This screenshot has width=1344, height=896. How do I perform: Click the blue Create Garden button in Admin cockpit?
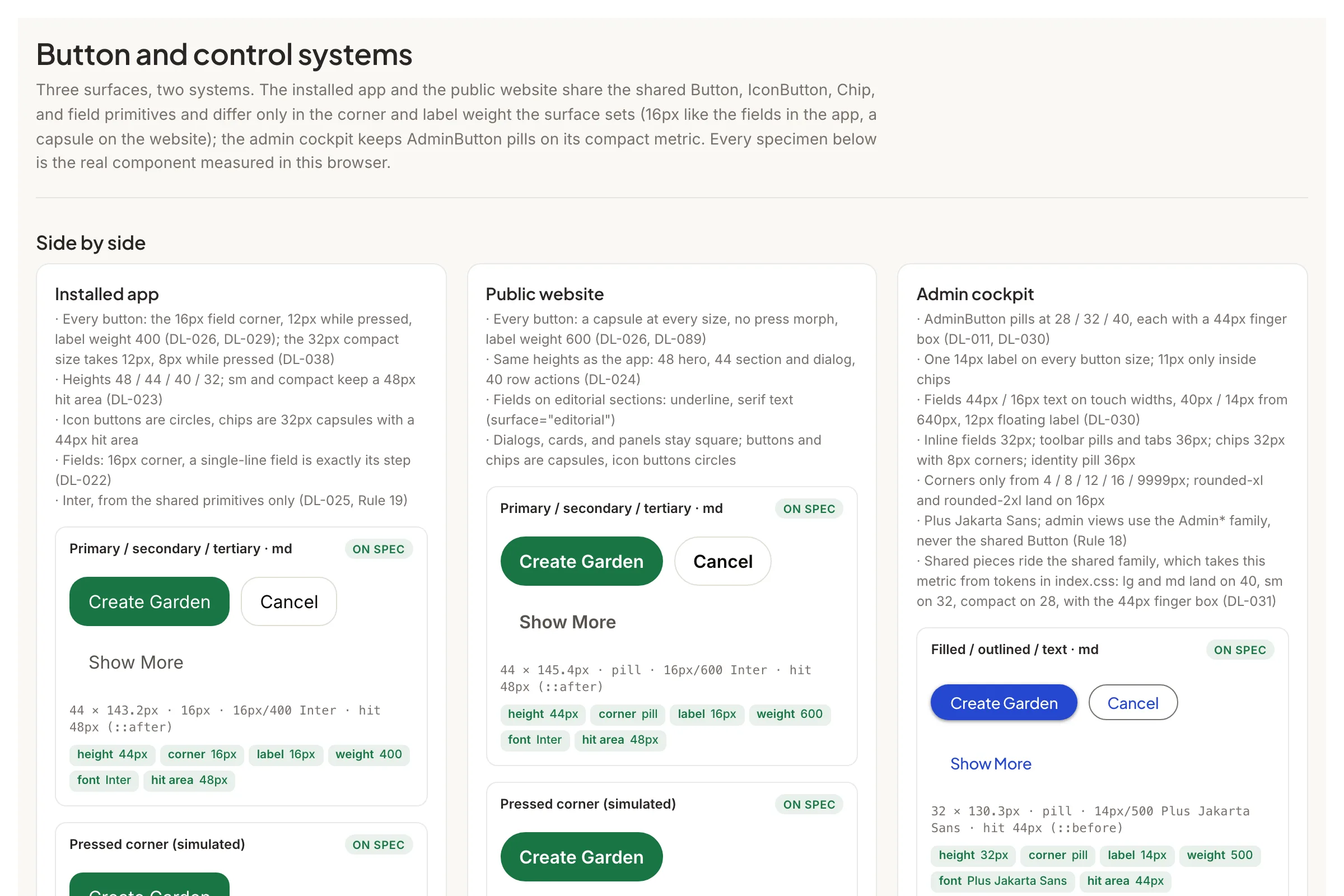(1004, 703)
